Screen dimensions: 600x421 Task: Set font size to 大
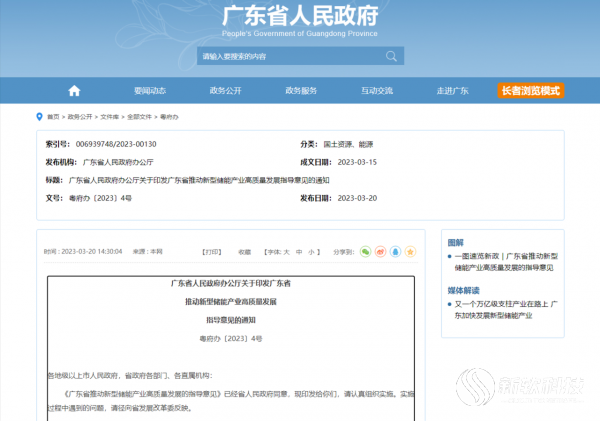pyautogui.click(x=285, y=252)
